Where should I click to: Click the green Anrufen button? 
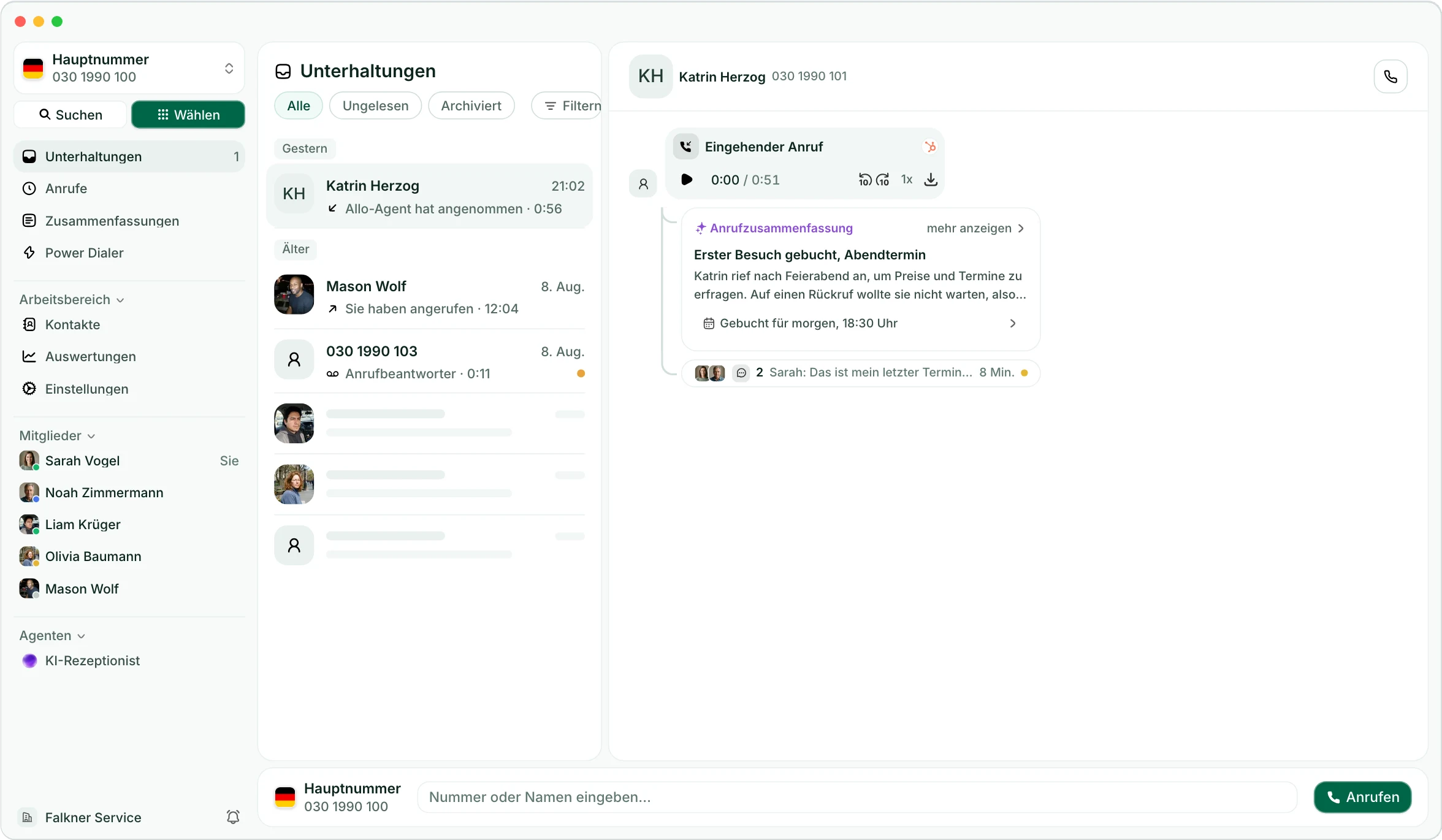pyautogui.click(x=1362, y=797)
